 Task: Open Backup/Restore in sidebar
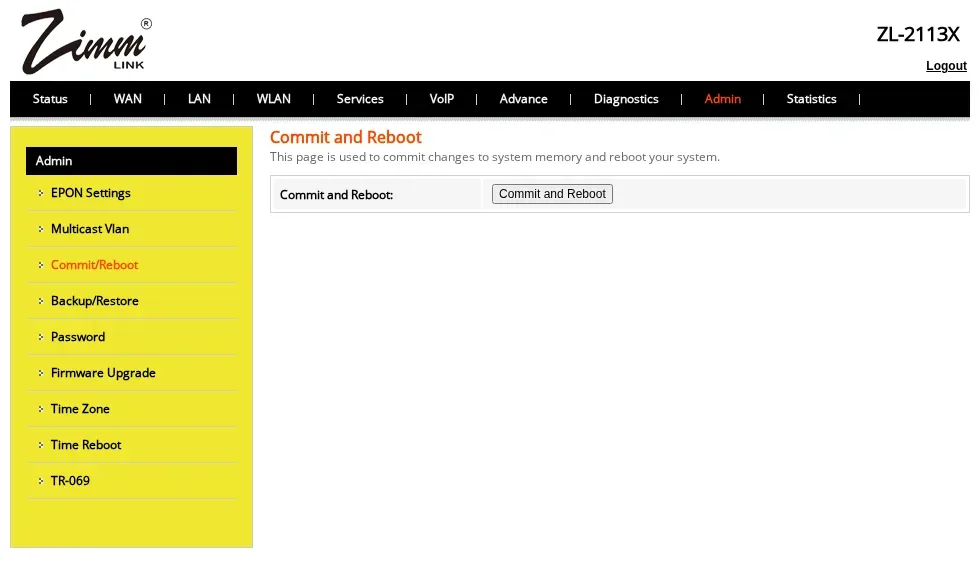tap(95, 300)
